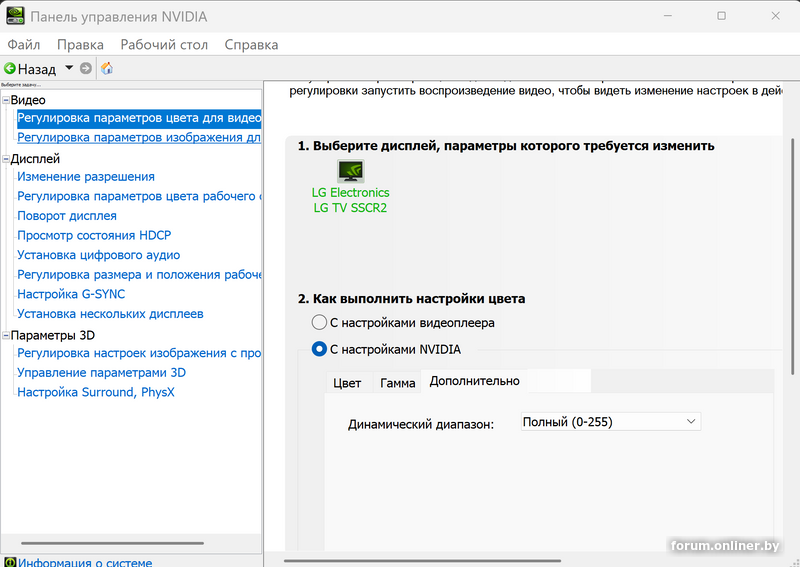Switch to the Гамма tab

click(397, 383)
